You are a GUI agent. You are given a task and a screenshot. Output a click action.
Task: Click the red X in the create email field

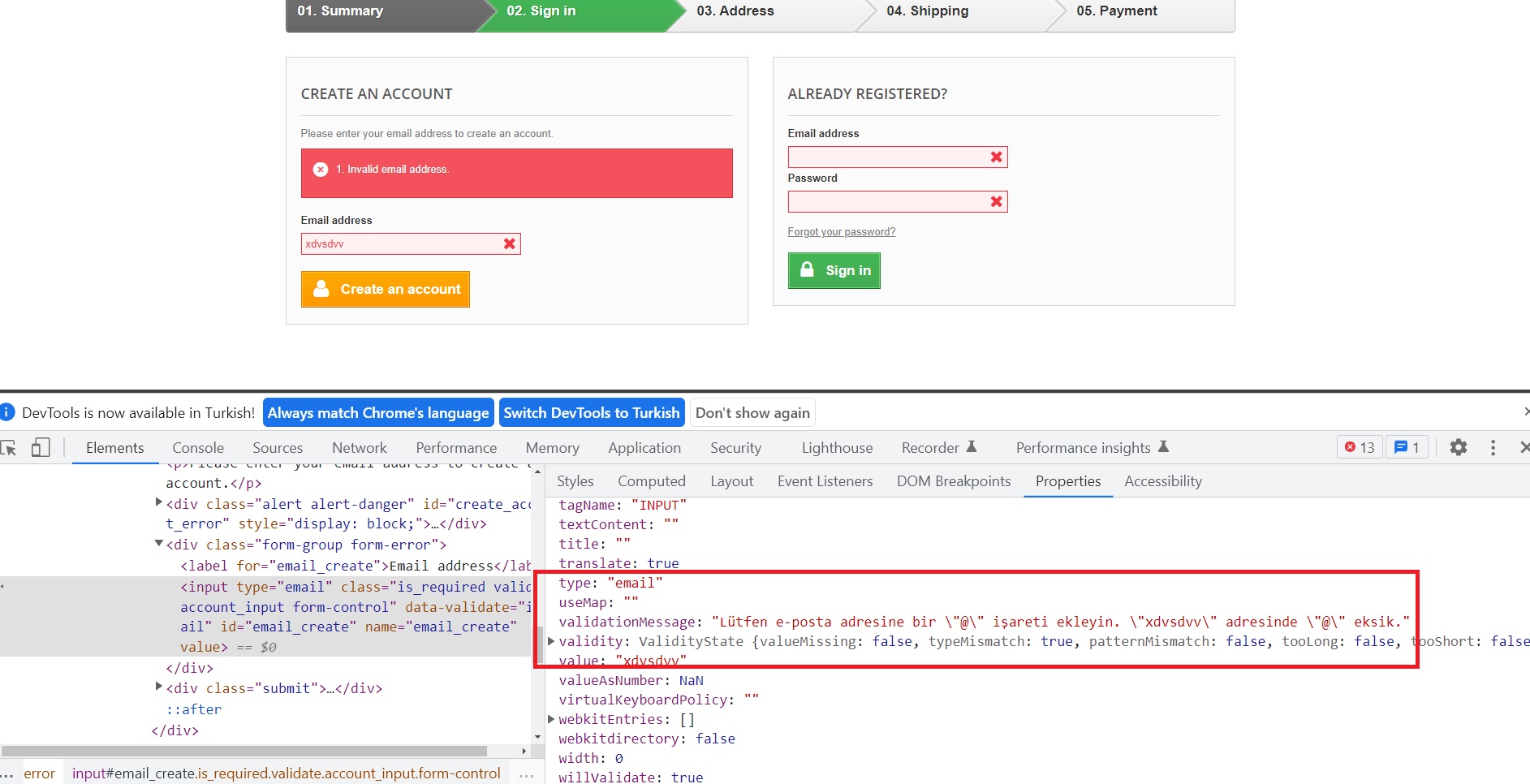509,243
